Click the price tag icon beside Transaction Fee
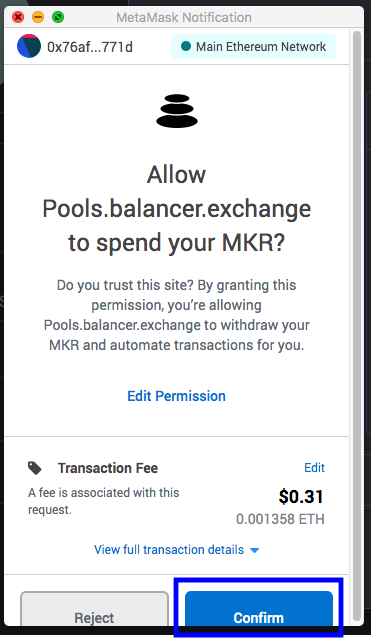Screen dimensions: 371x640 click(x=35, y=468)
